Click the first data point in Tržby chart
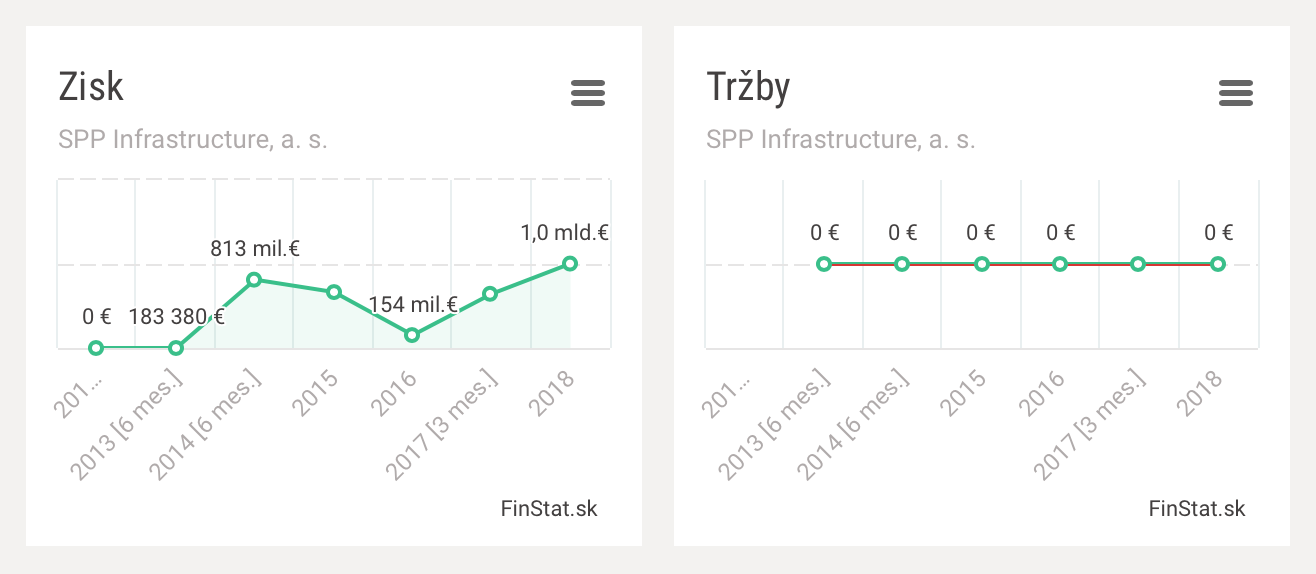The image size is (1316, 574). click(x=824, y=264)
